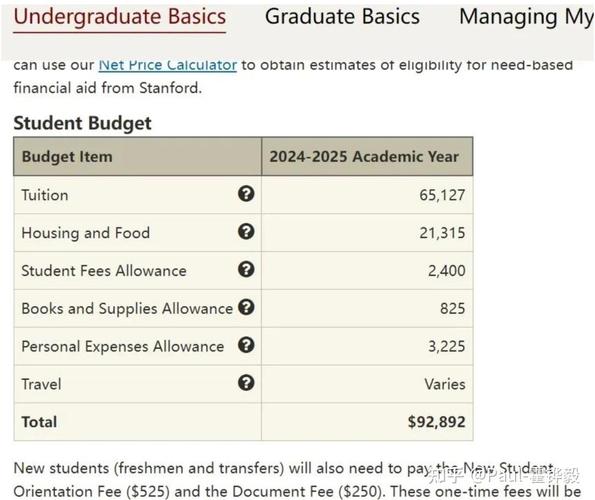Follow the Net Price Calculator link
Image resolution: width=595 pixels, height=500 pixels.
[x=168, y=65]
